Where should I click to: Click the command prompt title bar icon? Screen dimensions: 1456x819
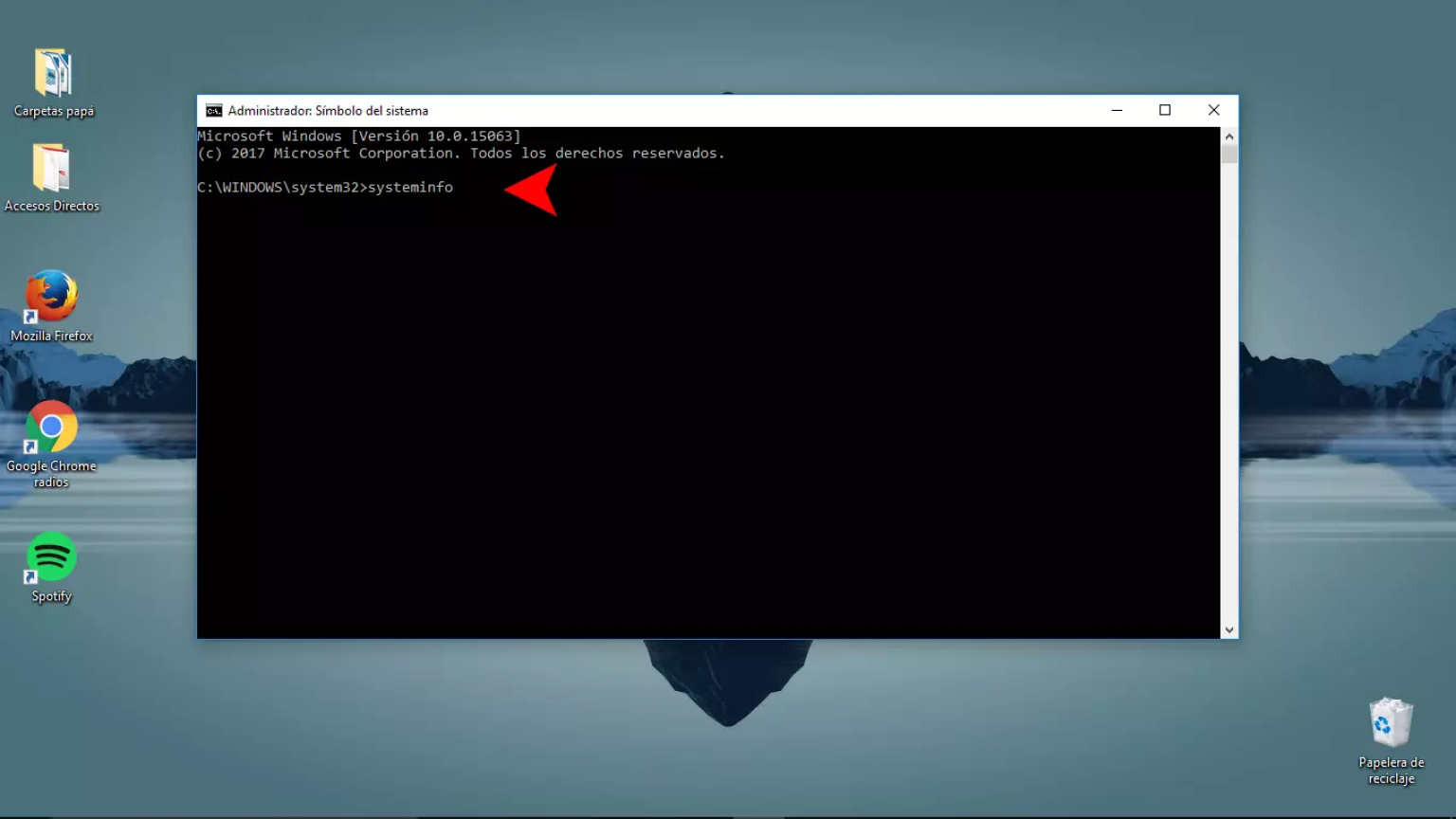point(214,111)
